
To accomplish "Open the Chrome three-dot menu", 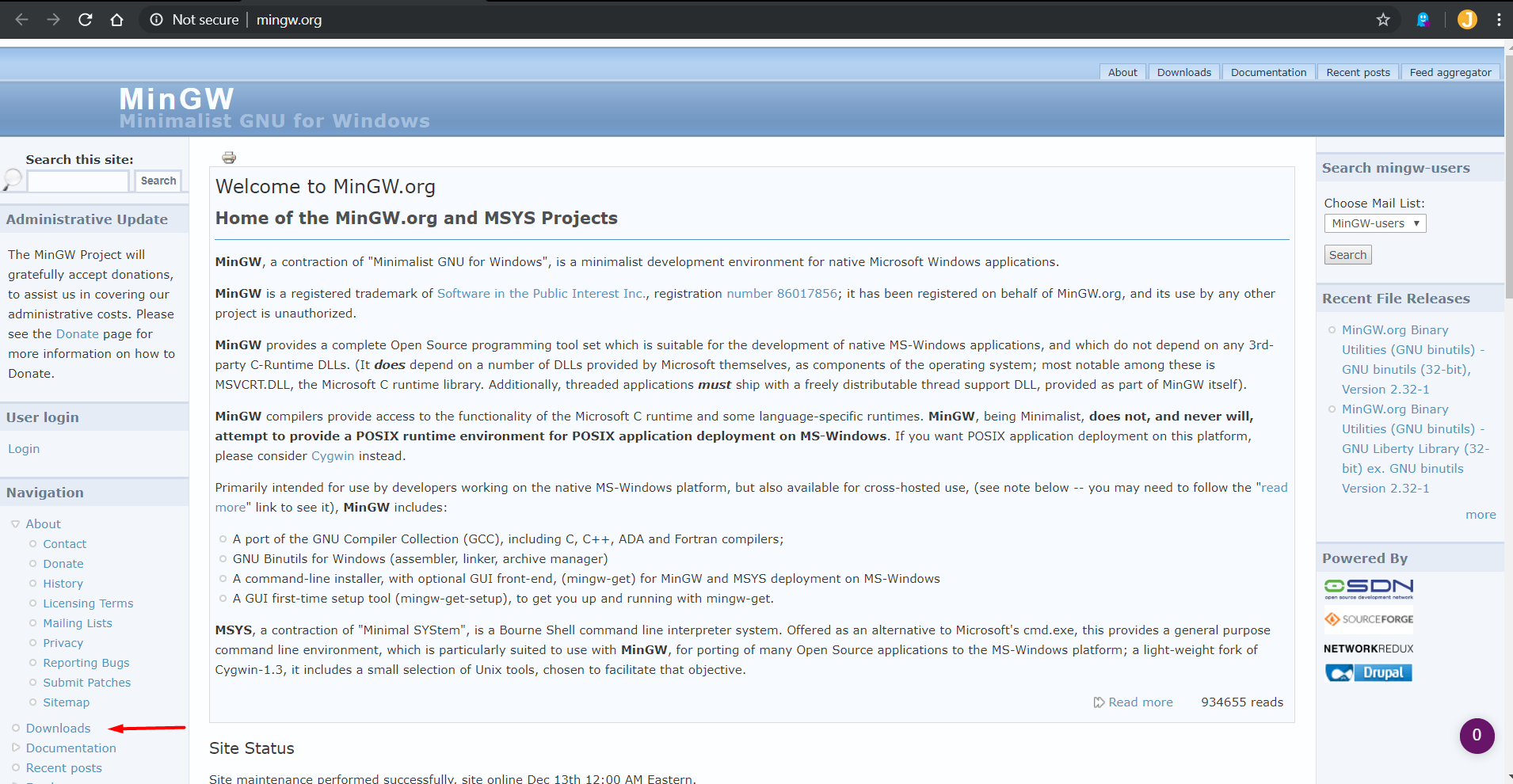I will pyautogui.click(x=1499, y=20).
